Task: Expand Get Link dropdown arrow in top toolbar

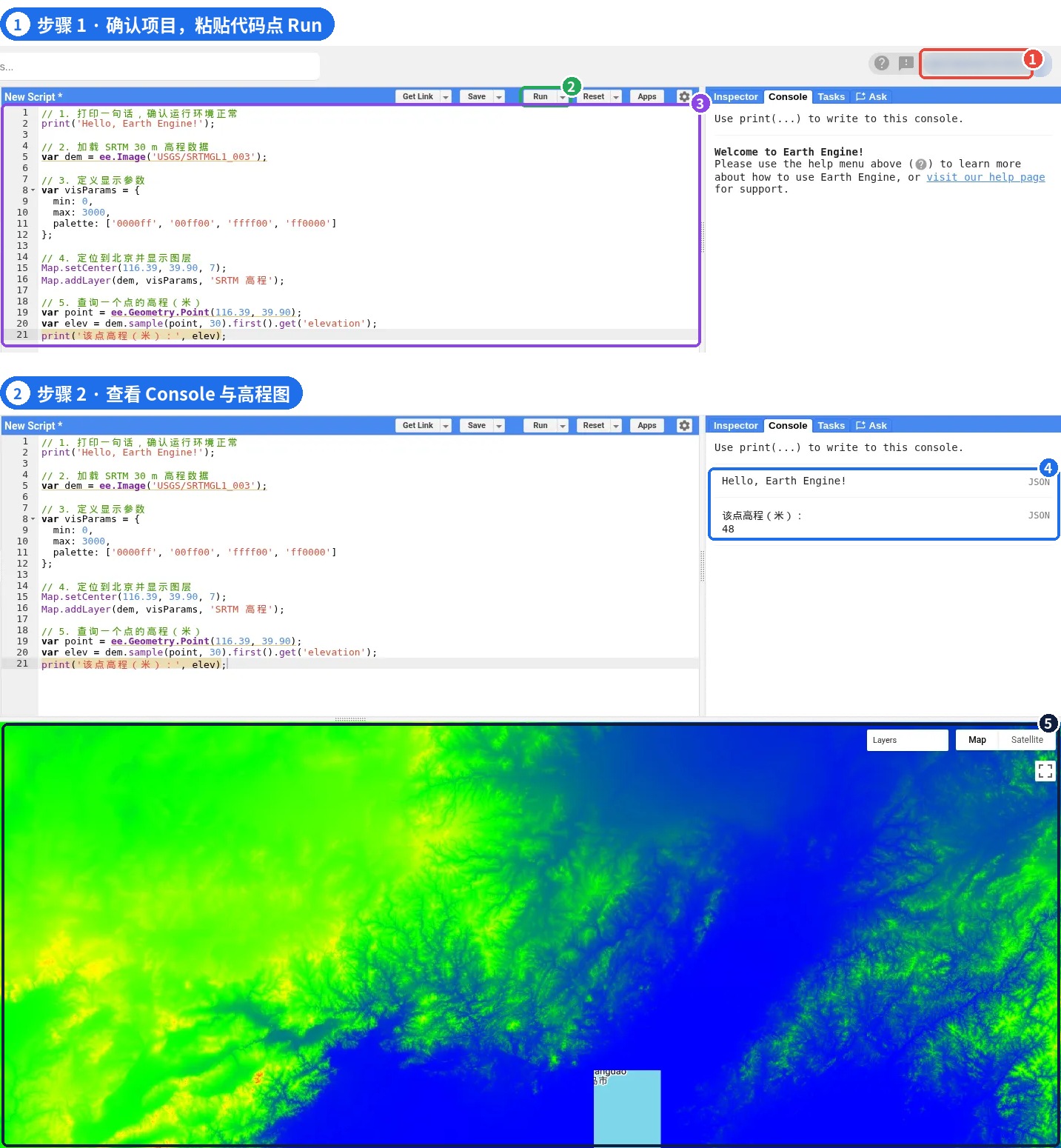Action: point(446,97)
